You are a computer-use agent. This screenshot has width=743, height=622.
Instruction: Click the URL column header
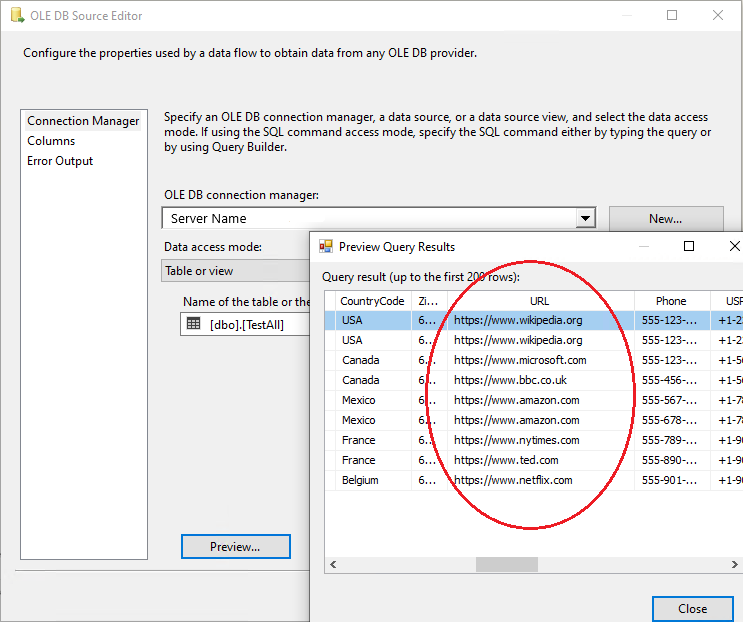[x=539, y=301]
